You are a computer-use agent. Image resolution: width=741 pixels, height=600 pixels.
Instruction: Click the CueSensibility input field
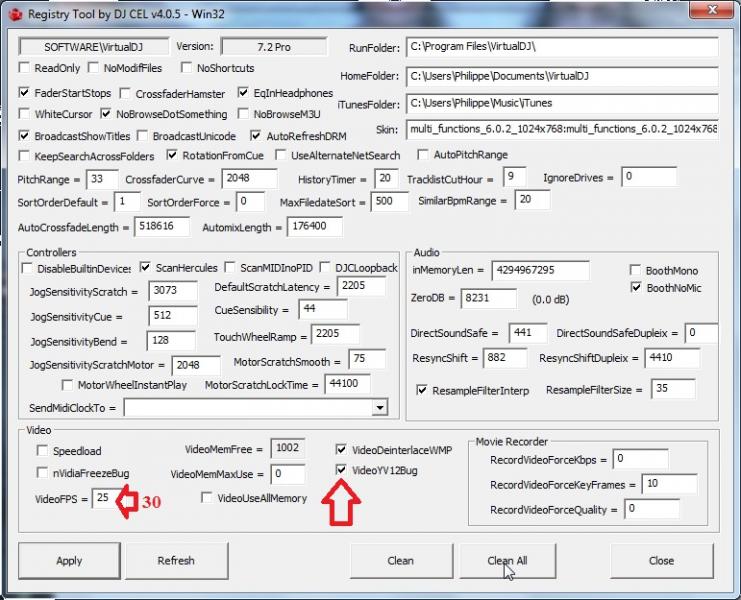(323, 309)
